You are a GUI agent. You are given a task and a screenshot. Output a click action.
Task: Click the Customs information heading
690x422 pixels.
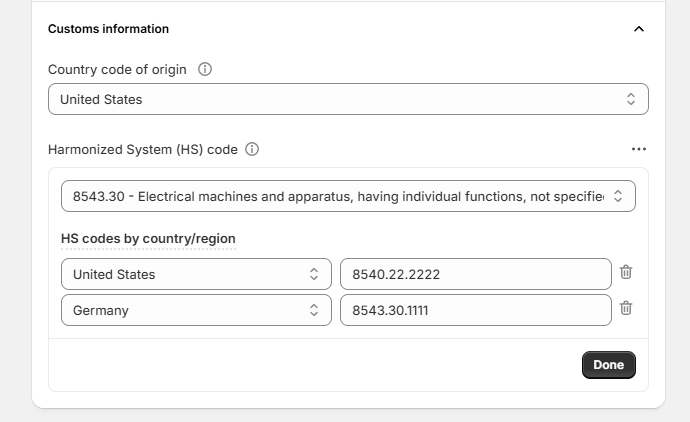click(x=108, y=29)
